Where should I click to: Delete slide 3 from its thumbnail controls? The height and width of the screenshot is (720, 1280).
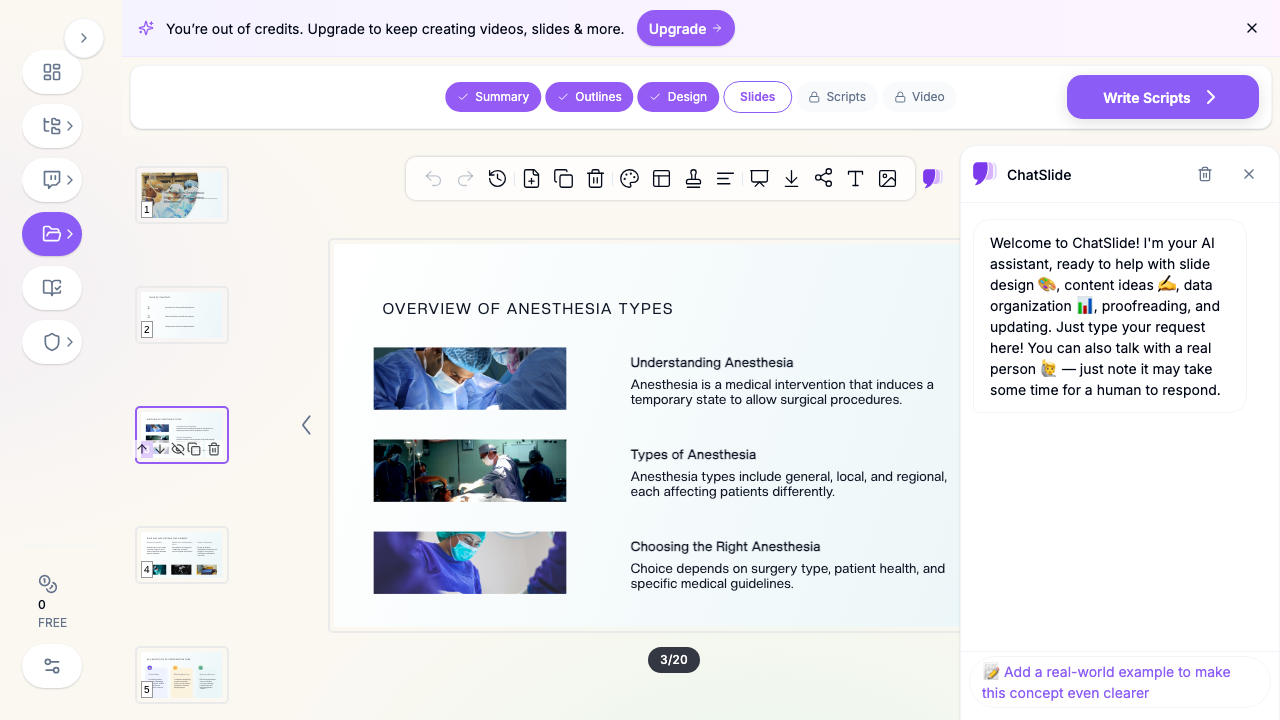213,449
